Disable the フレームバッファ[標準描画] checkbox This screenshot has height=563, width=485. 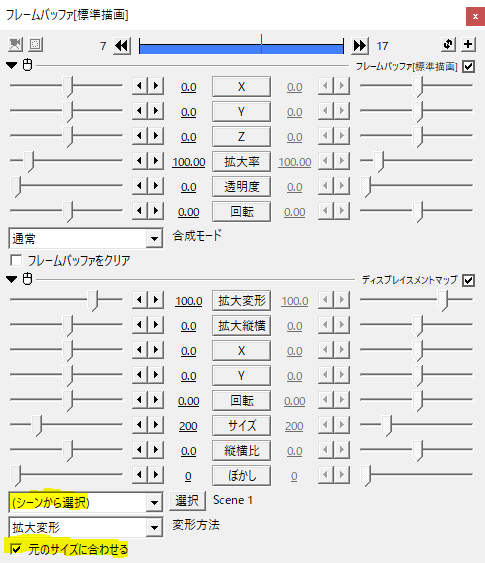click(468, 67)
